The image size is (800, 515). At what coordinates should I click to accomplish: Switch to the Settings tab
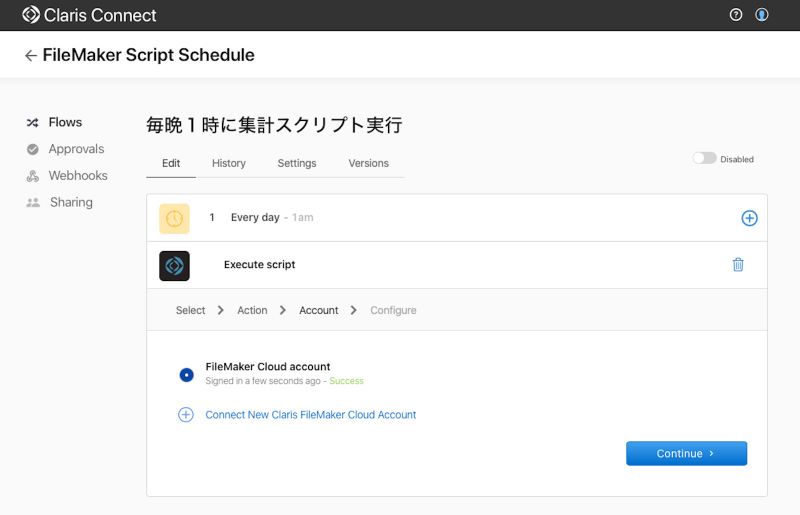[x=297, y=163]
